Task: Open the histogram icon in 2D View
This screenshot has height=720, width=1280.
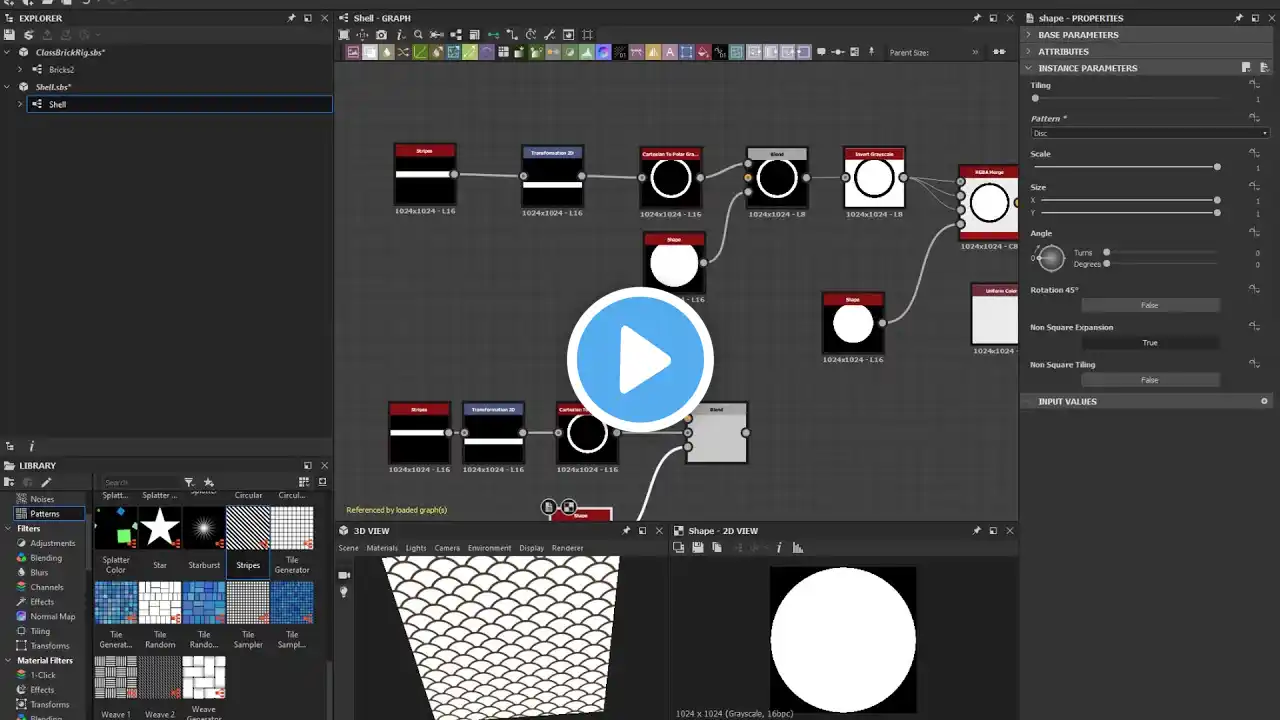Action: pyautogui.click(x=798, y=548)
